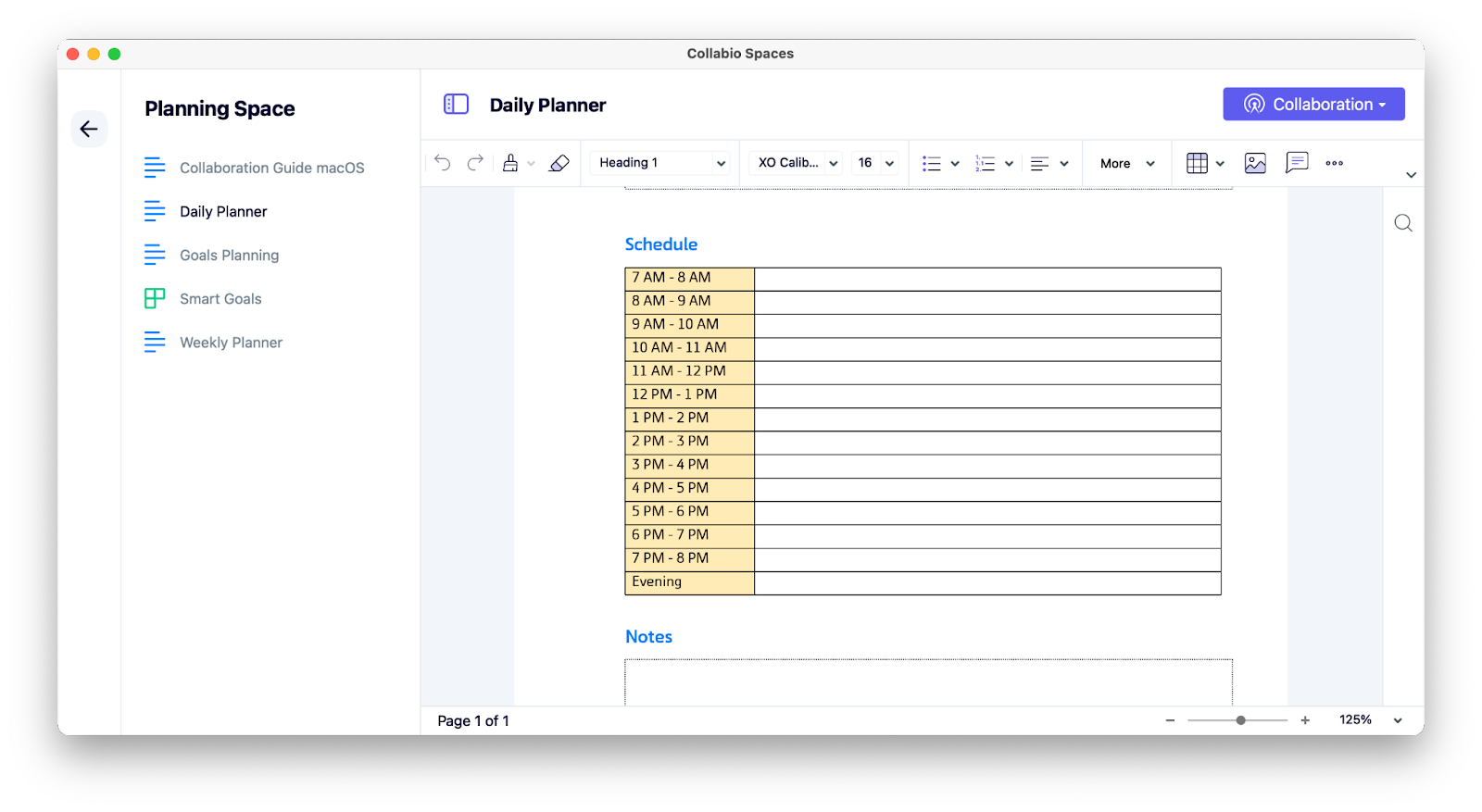Viewport: 1482px width, 812px height.
Task: Open the insert table dropdown
Action: pyautogui.click(x=1205, y=163)
